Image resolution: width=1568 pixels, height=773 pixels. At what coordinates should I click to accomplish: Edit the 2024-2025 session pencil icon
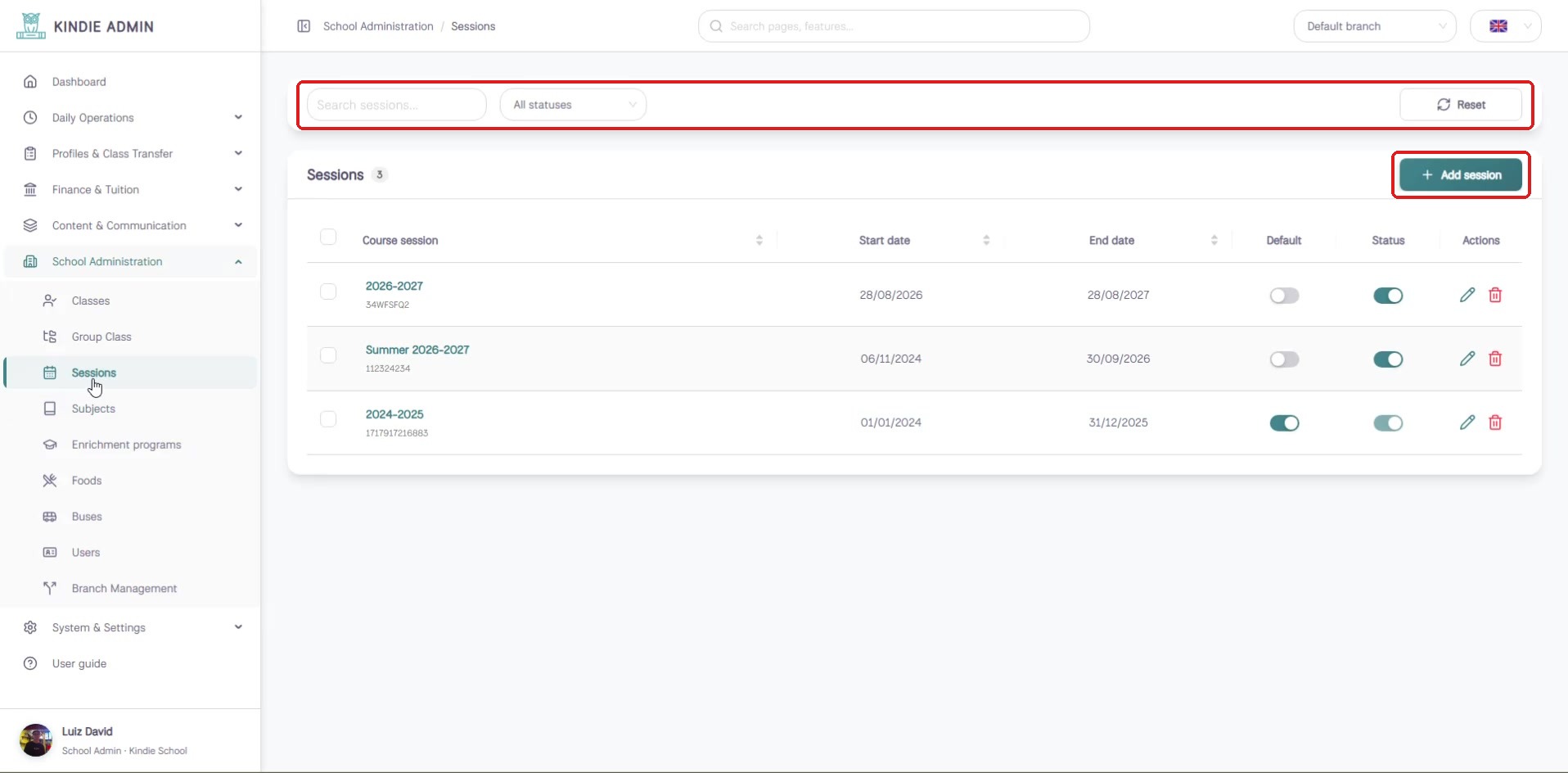pyautogui.click(x=1467, y=423)
